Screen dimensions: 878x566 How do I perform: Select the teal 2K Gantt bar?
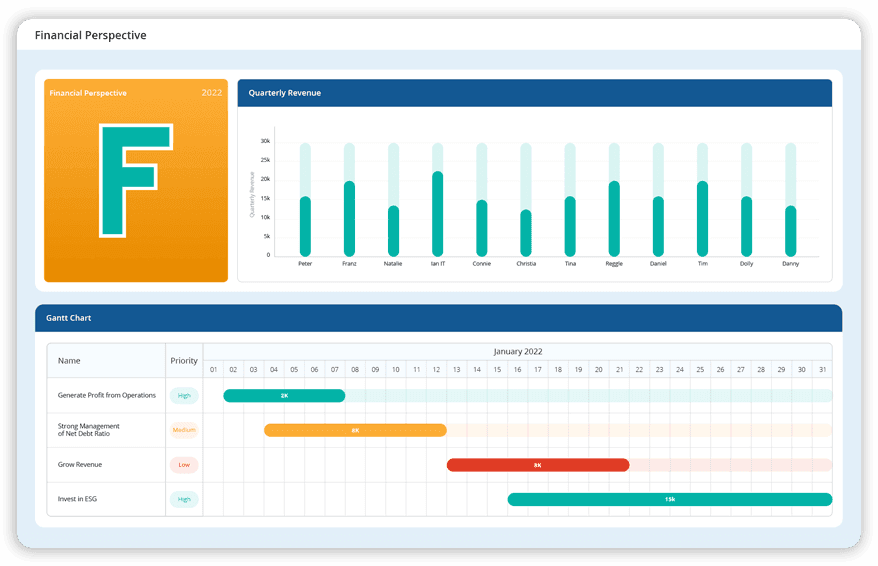pyautogui.click(x=284, y=396)
